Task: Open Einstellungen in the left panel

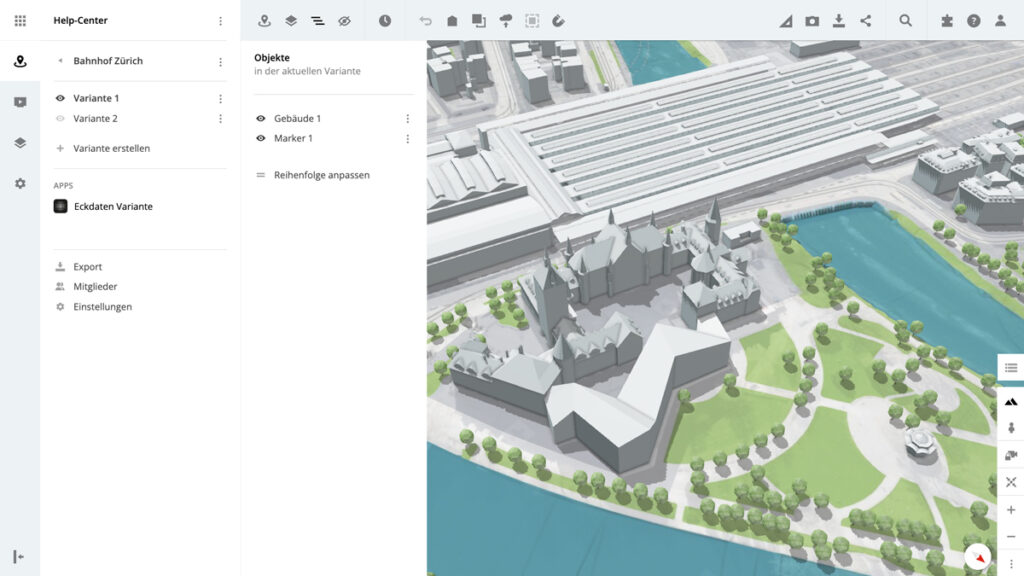Action: click(102, 307)
